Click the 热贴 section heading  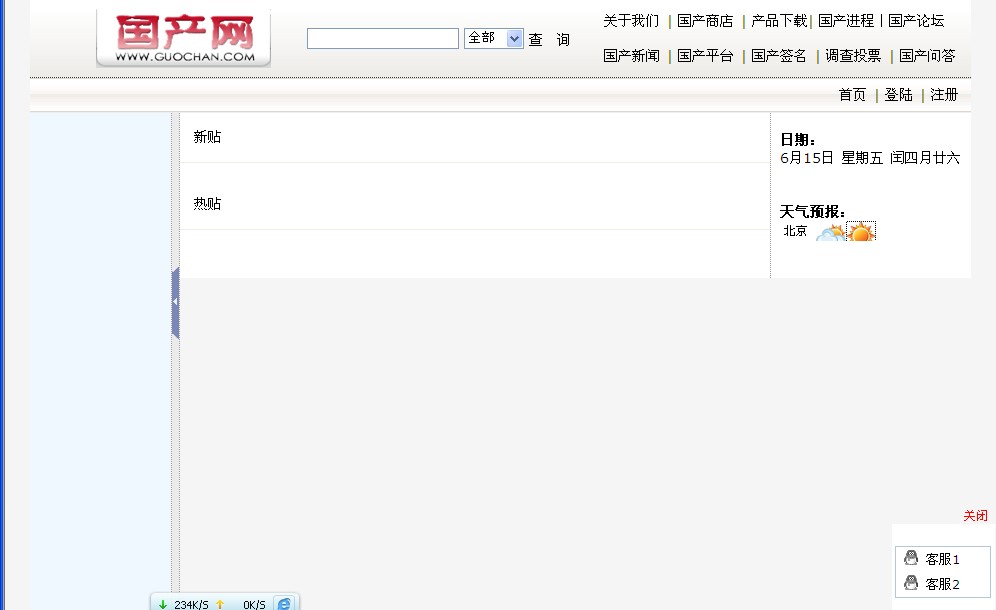[x=207, y=203]
